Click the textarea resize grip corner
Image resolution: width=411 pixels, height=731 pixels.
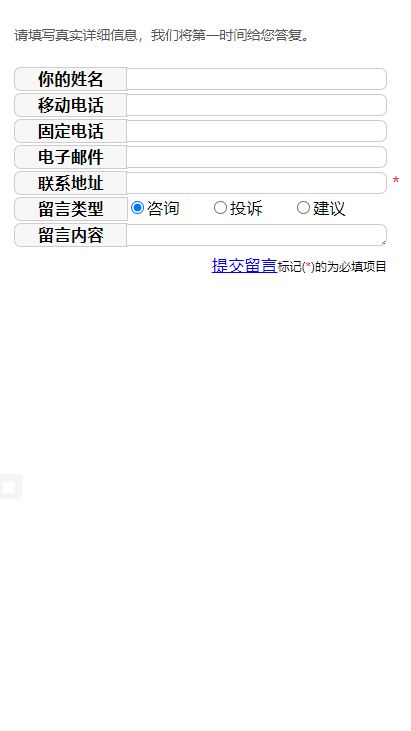[383, 242]
